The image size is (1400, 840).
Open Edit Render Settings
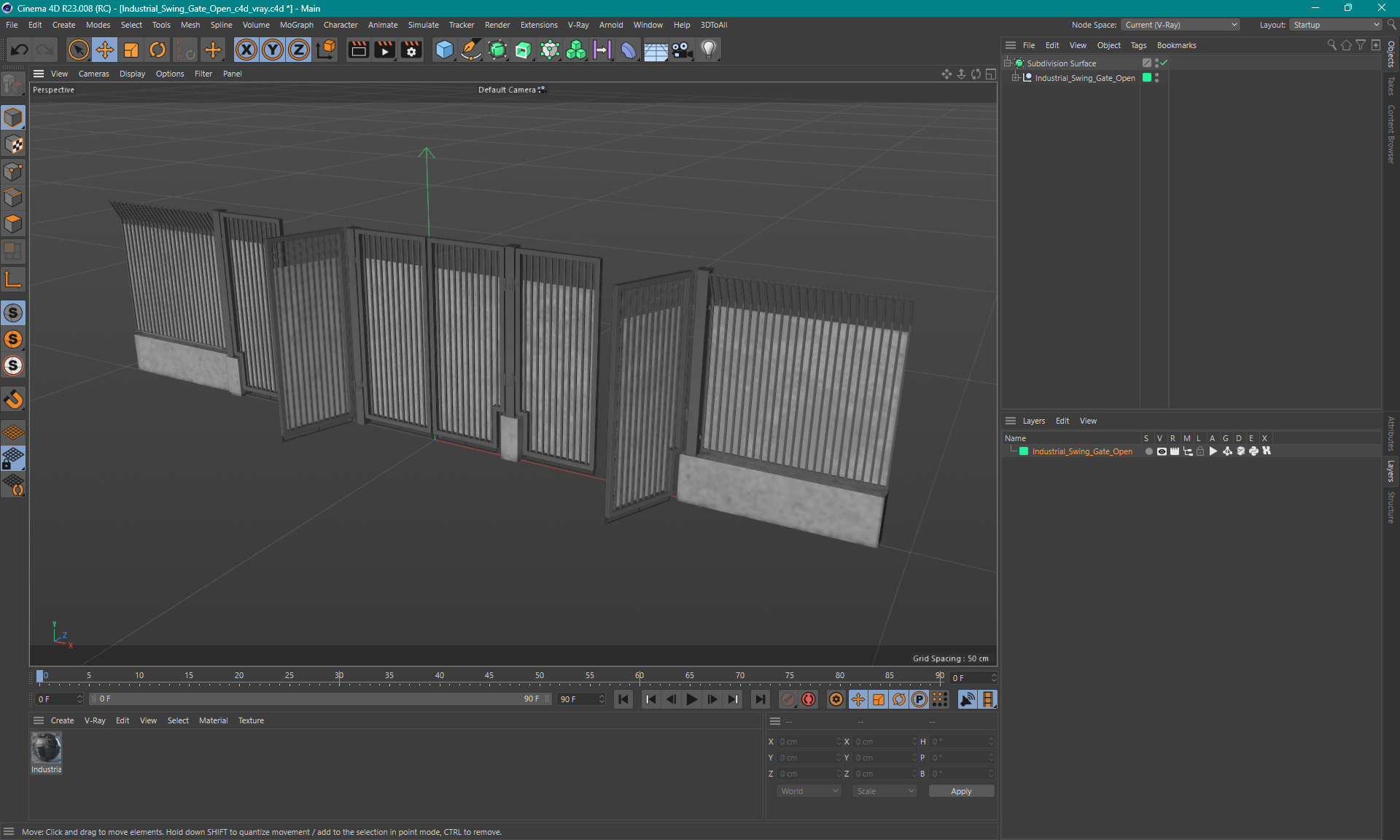click(411, 50)
